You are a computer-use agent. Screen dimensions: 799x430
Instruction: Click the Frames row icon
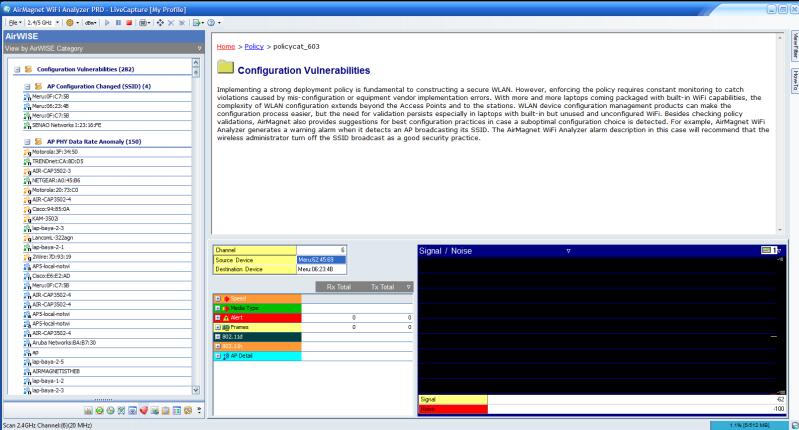pos(226,328)
